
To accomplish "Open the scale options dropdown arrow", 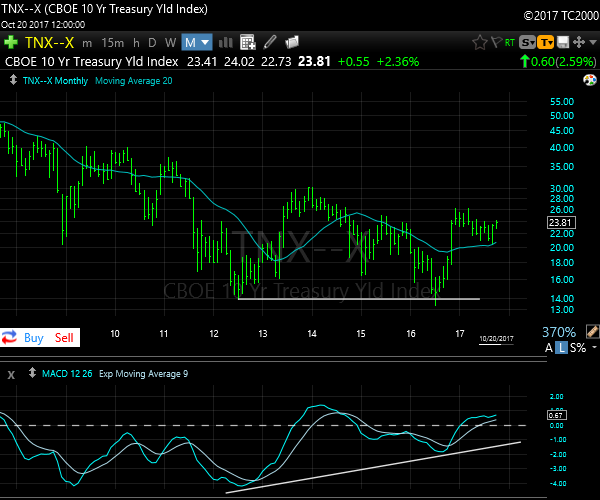I will [594, 347].
